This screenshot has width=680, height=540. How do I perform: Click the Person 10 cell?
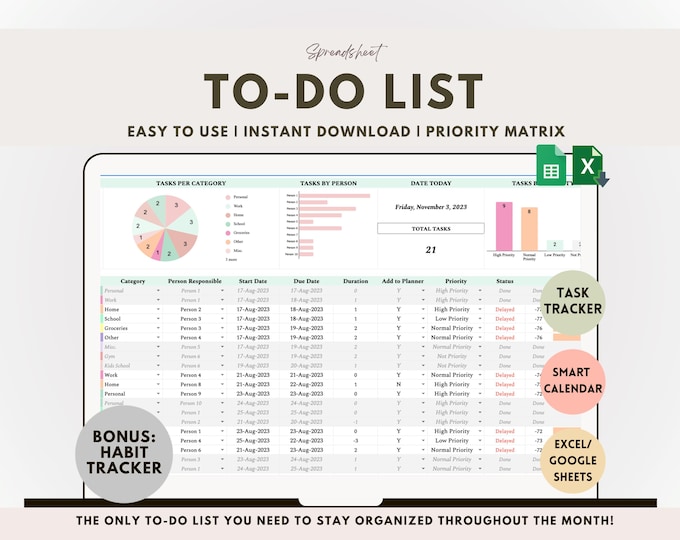[191, 403]
